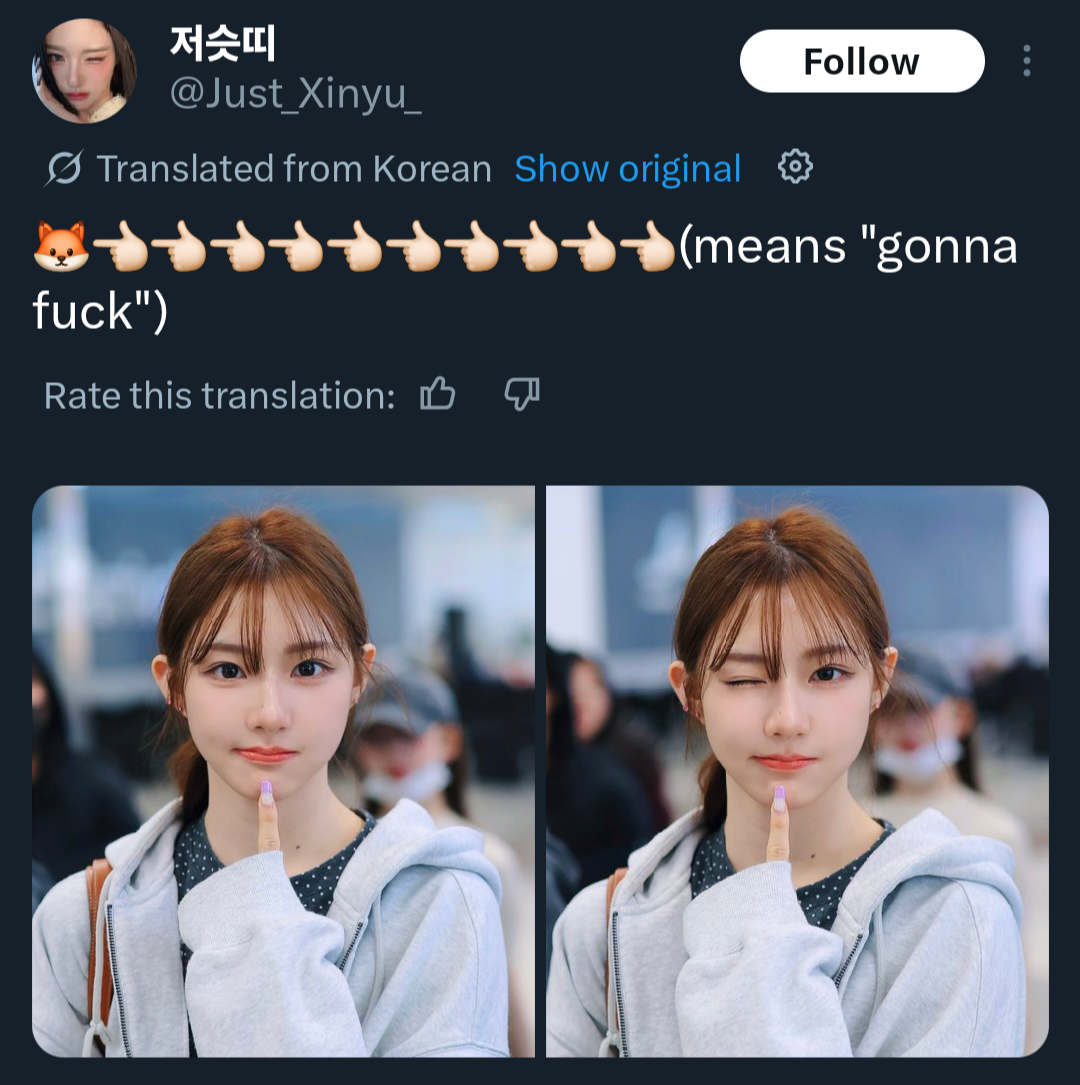Viewport: 1080px width, 1085px height.
Task: Open translation settings gear icon
Action: click(795, 167)
